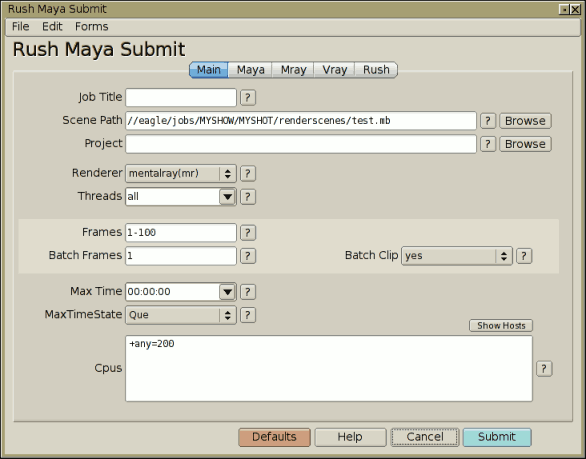586x459 pixels.
Task: Click the help icon beside Batch Clip
Action: point(524,256)
